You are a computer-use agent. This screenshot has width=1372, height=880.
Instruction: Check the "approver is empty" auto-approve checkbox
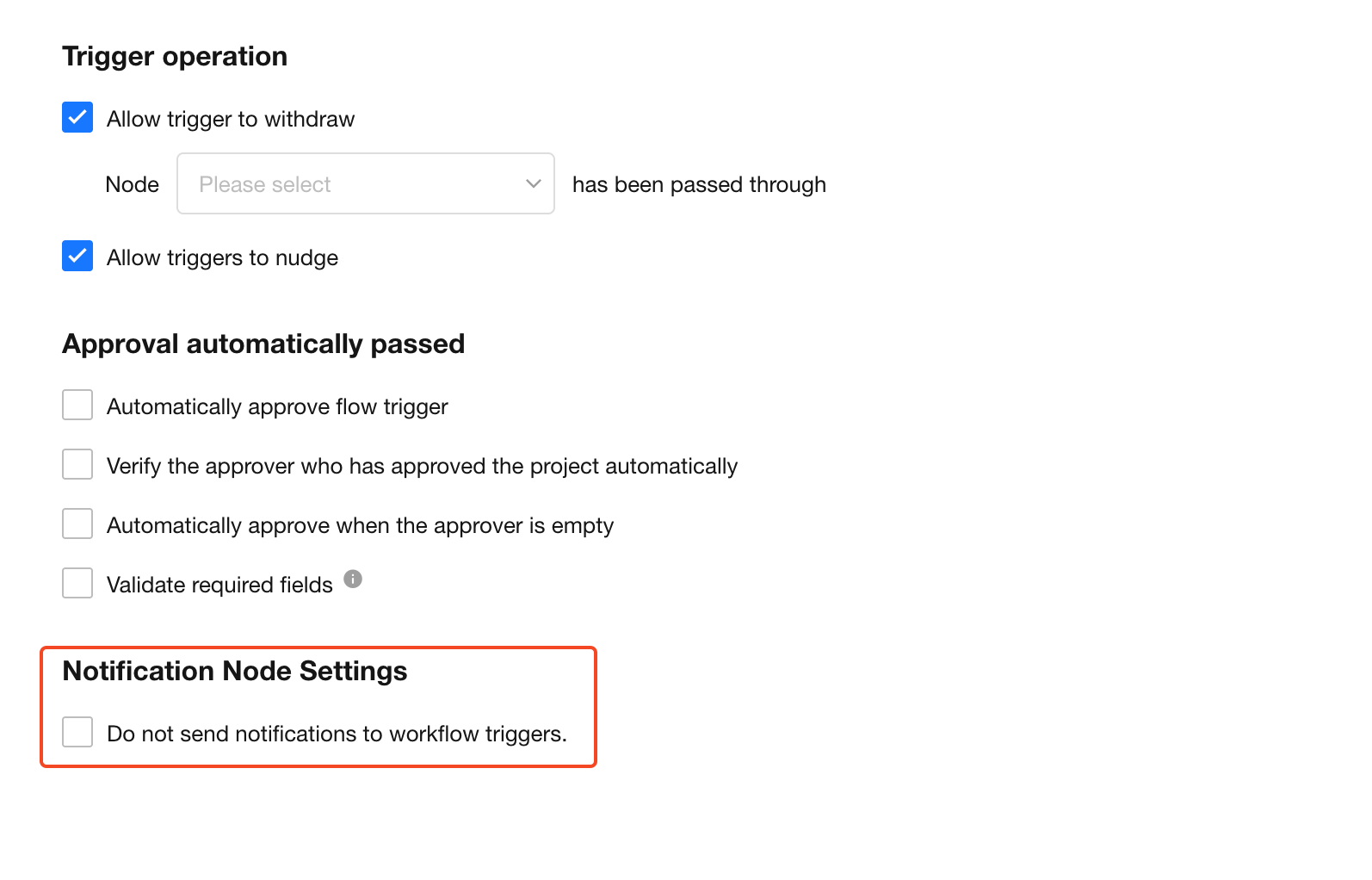pos(77,524)
